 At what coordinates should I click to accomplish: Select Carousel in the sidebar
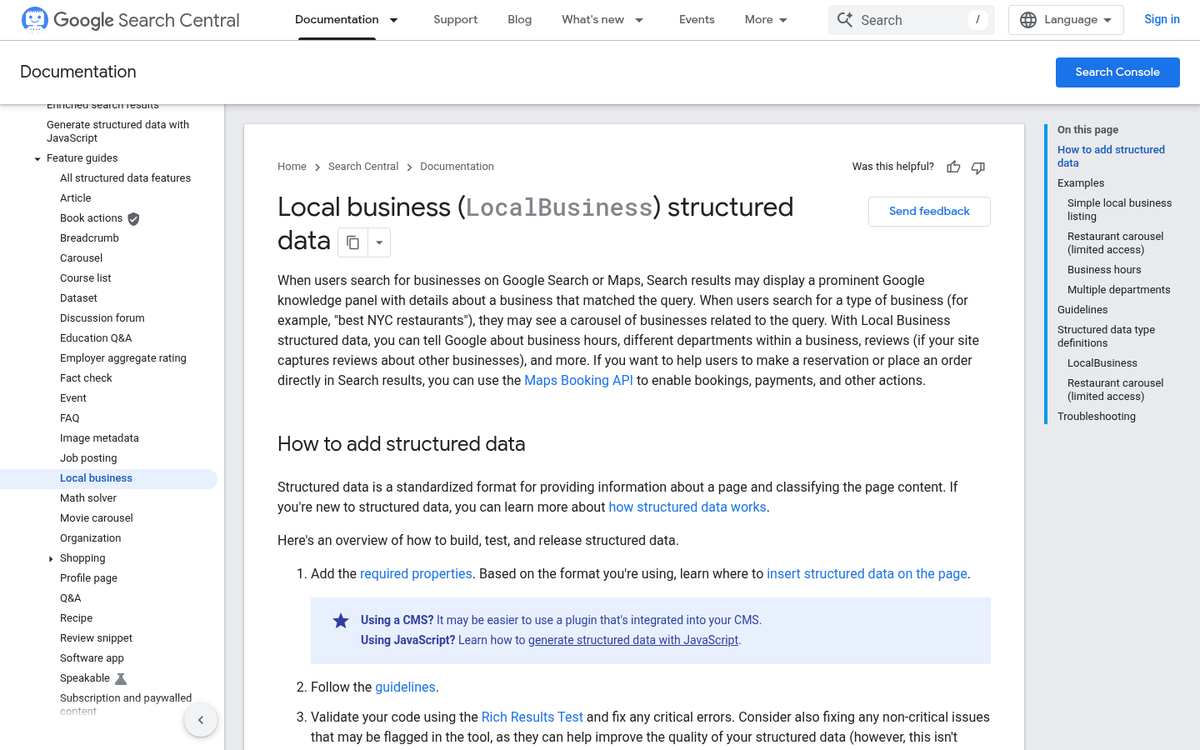coord(81,258)
